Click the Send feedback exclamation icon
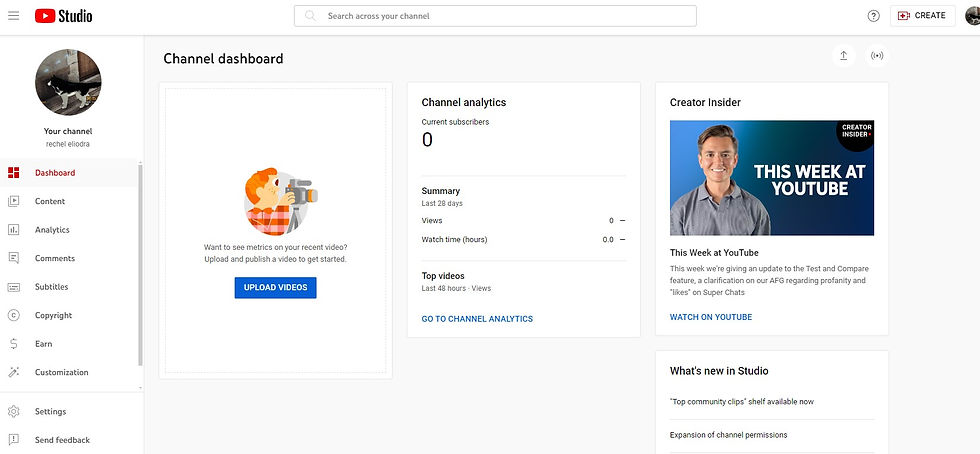Viewport: 980px width, 454px height. click(x=14, y=440)
